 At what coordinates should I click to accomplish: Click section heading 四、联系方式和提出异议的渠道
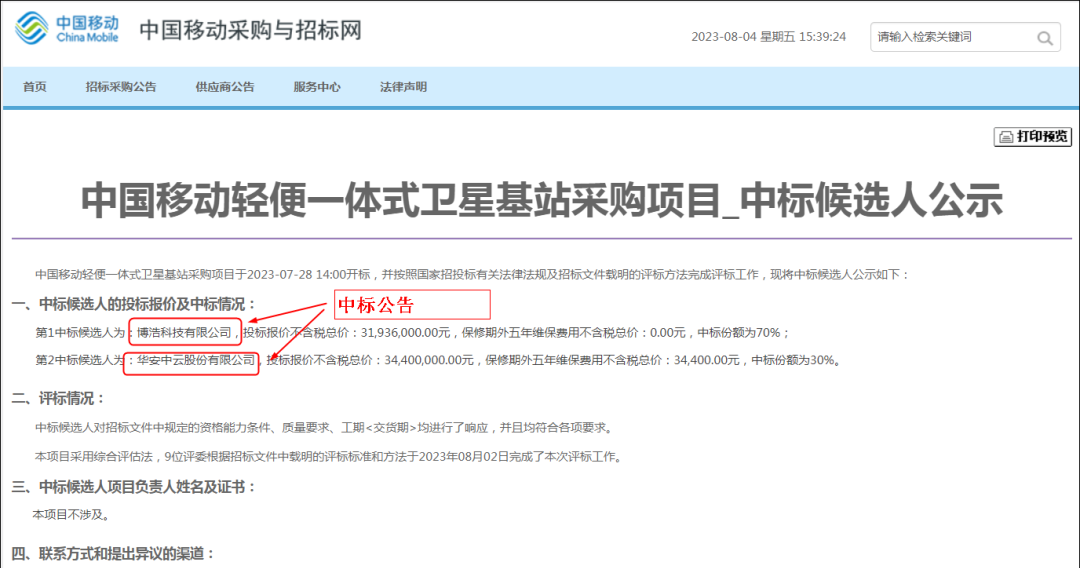pyautogui.click(x=114, y=554)
